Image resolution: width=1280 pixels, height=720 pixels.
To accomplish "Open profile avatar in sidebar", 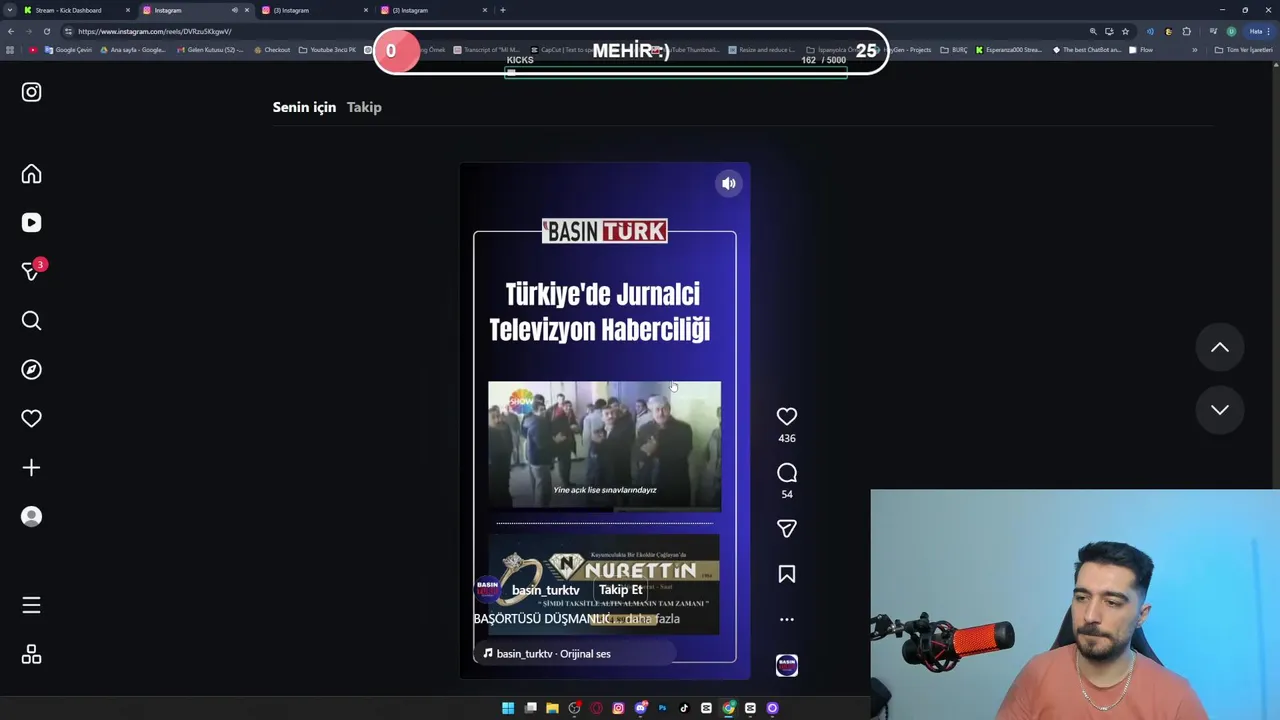I will pos(31,517).
